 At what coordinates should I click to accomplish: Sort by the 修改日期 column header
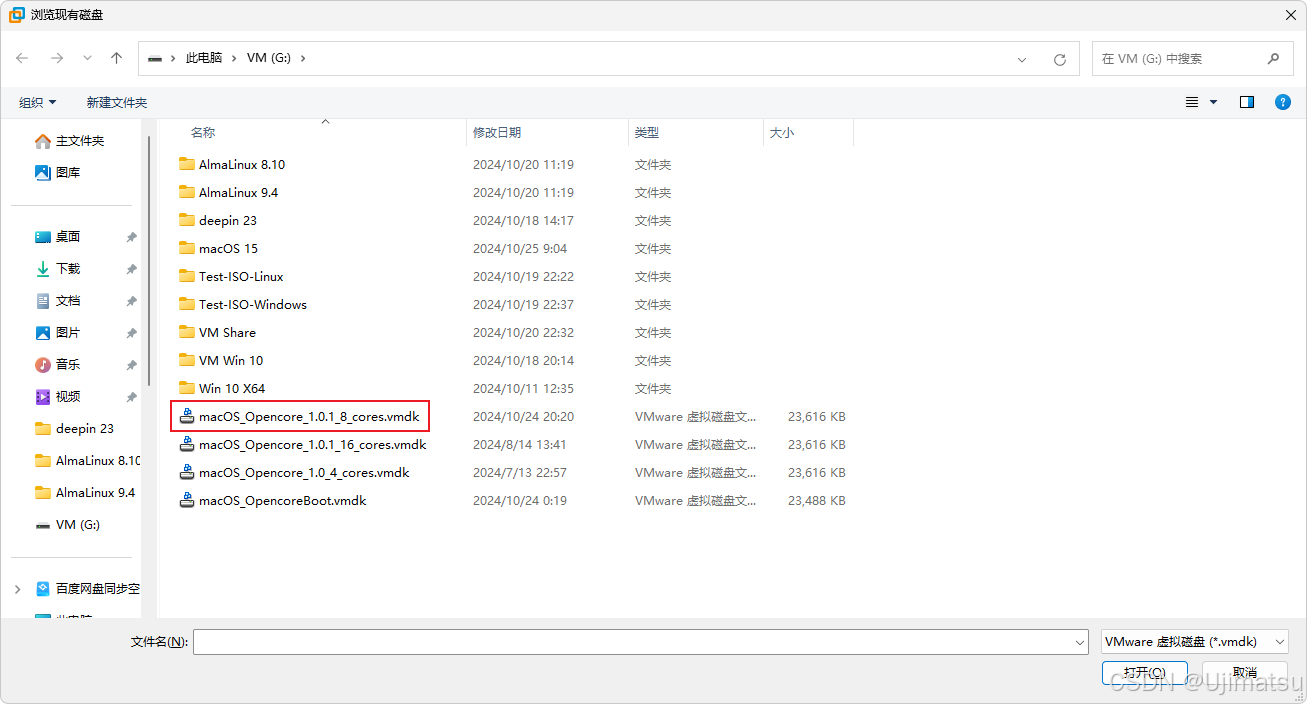(497, 132)
